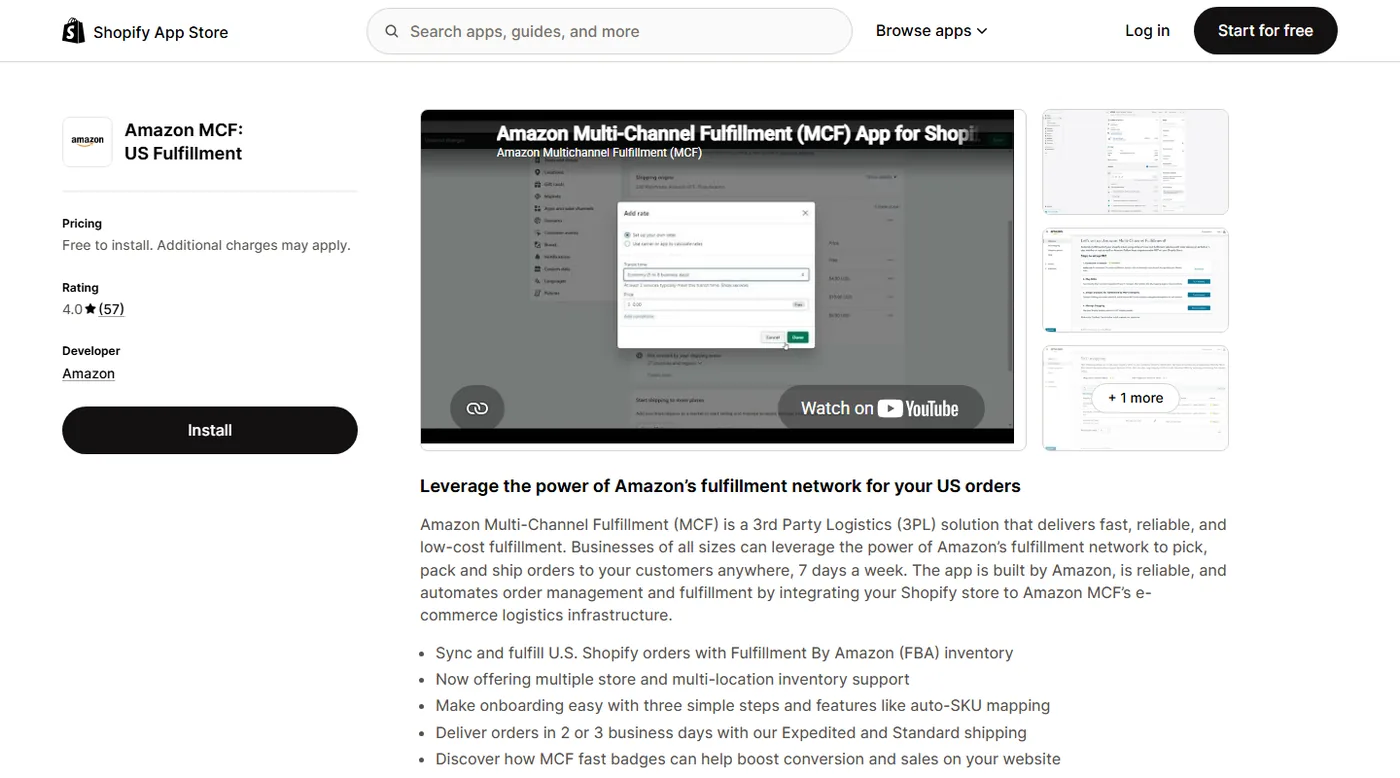This screenshot has width=1400, height=778.
Task: Focus the search apps input field
Action: 609,31
